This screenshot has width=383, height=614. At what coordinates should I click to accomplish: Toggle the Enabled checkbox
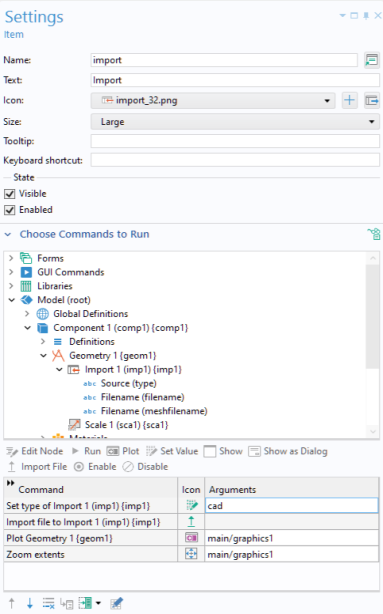point(9,210)
